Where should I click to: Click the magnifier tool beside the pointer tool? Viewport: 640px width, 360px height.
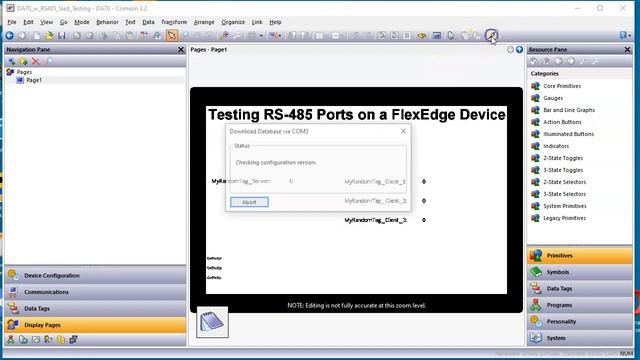[x=186, y=36]
